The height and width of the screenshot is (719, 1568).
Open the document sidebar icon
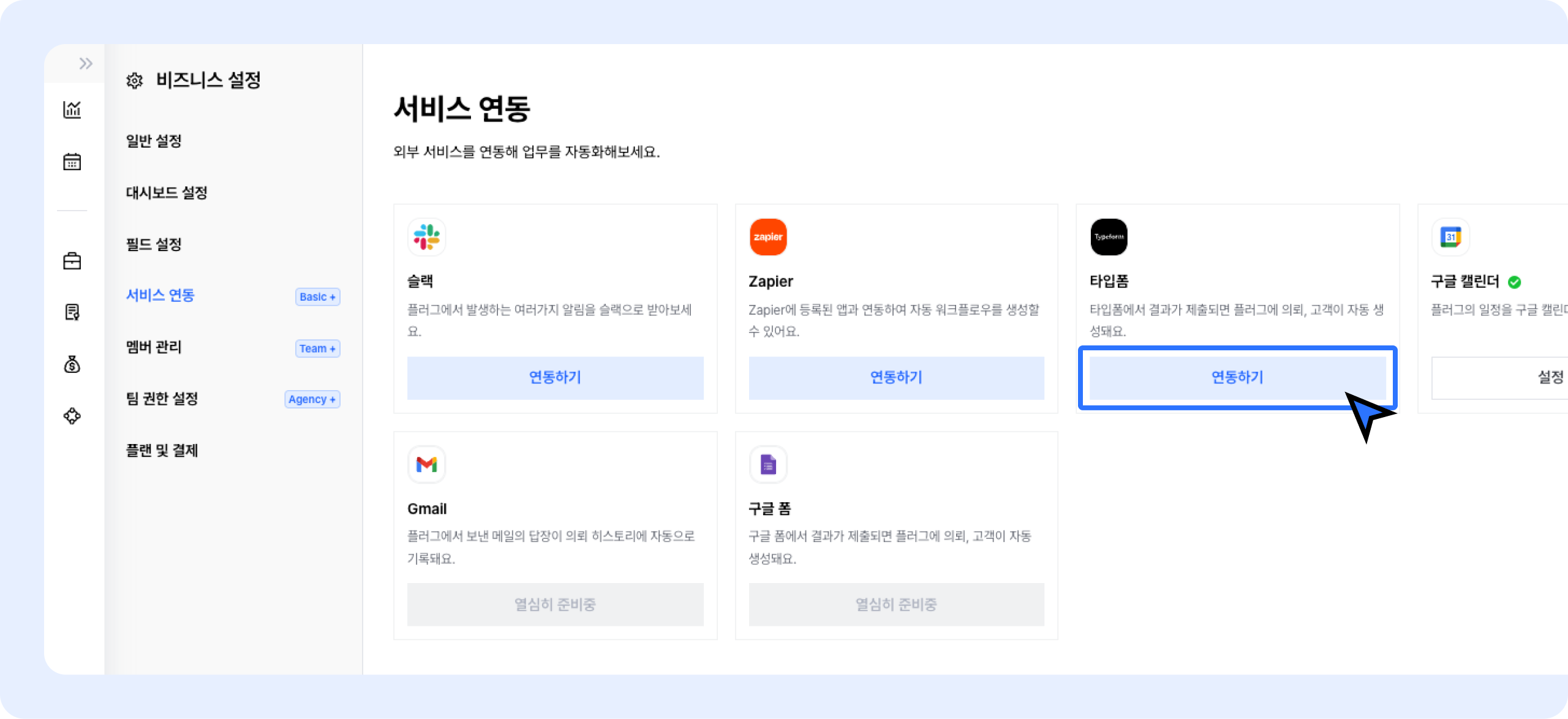click(72, 312)
